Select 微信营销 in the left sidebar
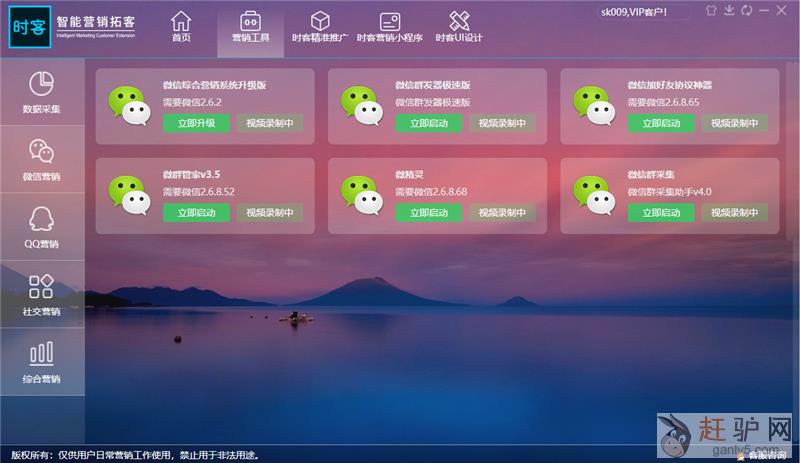 (42, 160)
